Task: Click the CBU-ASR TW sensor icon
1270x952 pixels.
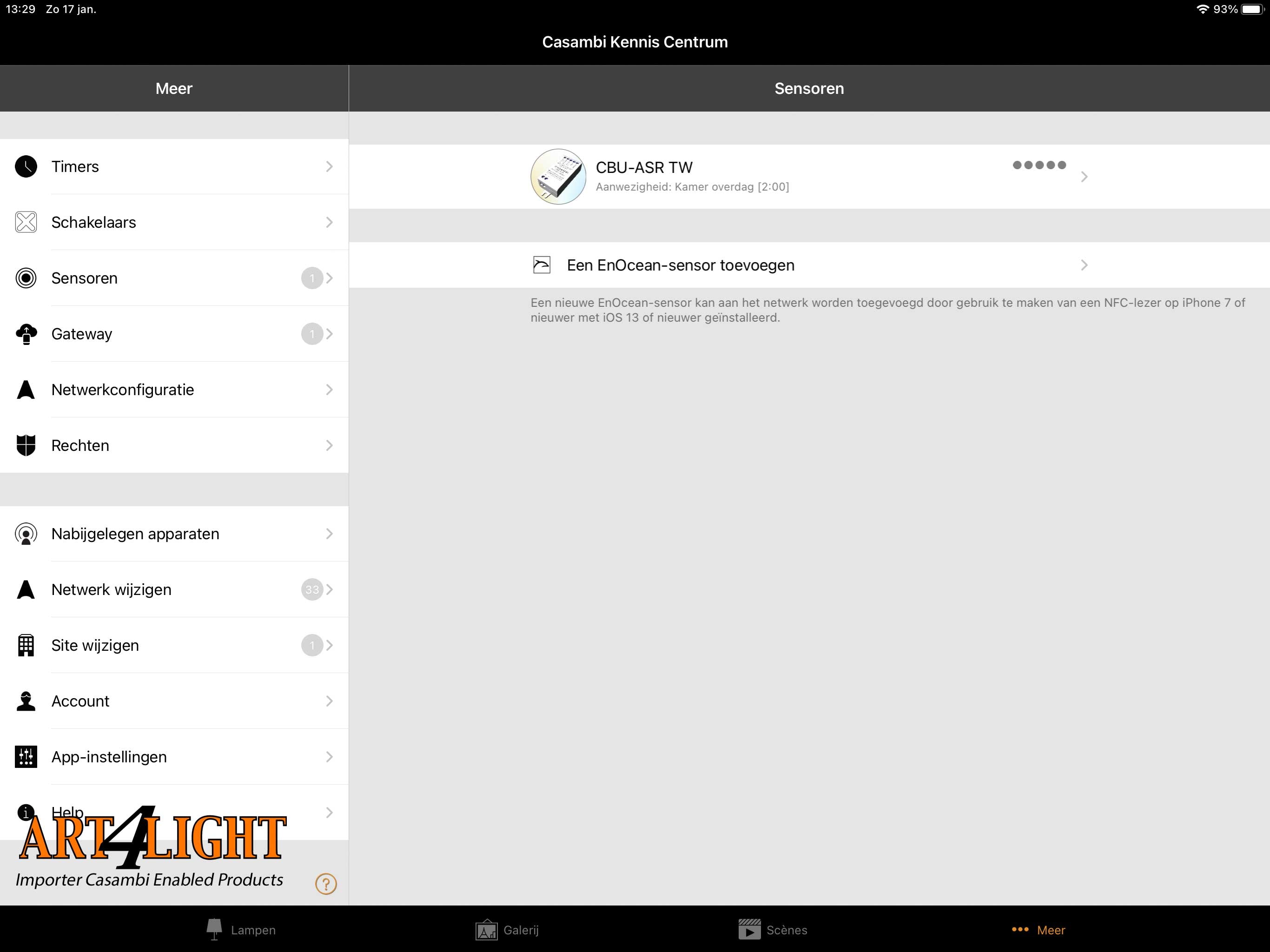Action: coord(557,174)
